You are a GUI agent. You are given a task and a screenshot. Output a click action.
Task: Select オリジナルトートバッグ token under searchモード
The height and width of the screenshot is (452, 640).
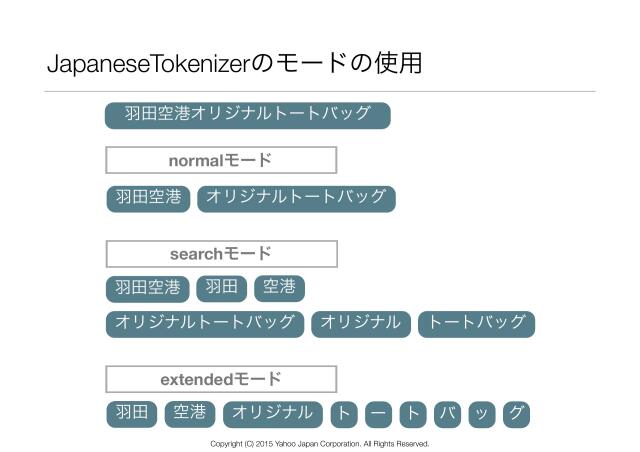point(205,324)
